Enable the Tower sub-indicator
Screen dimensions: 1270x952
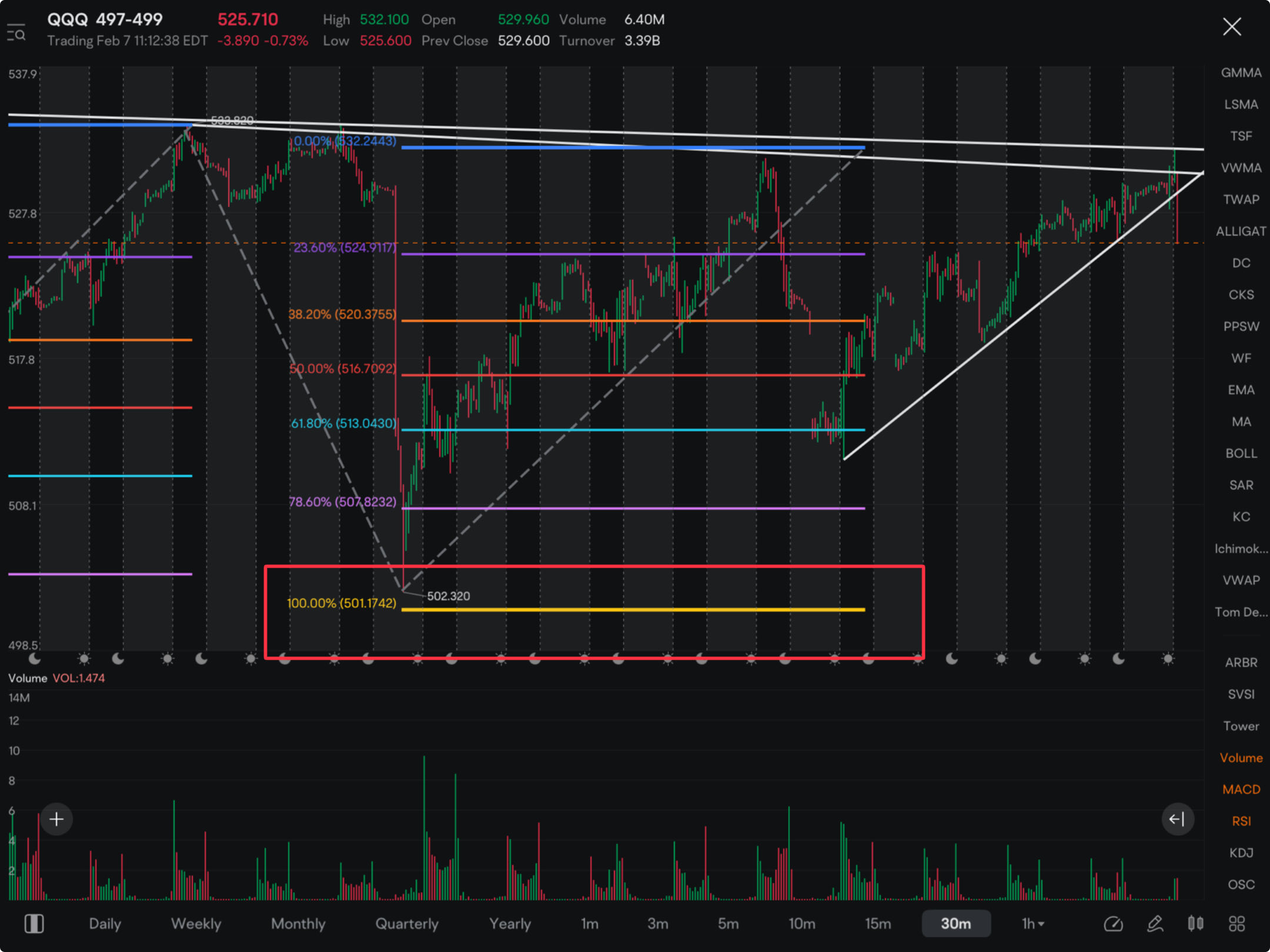click(1241, 726)
